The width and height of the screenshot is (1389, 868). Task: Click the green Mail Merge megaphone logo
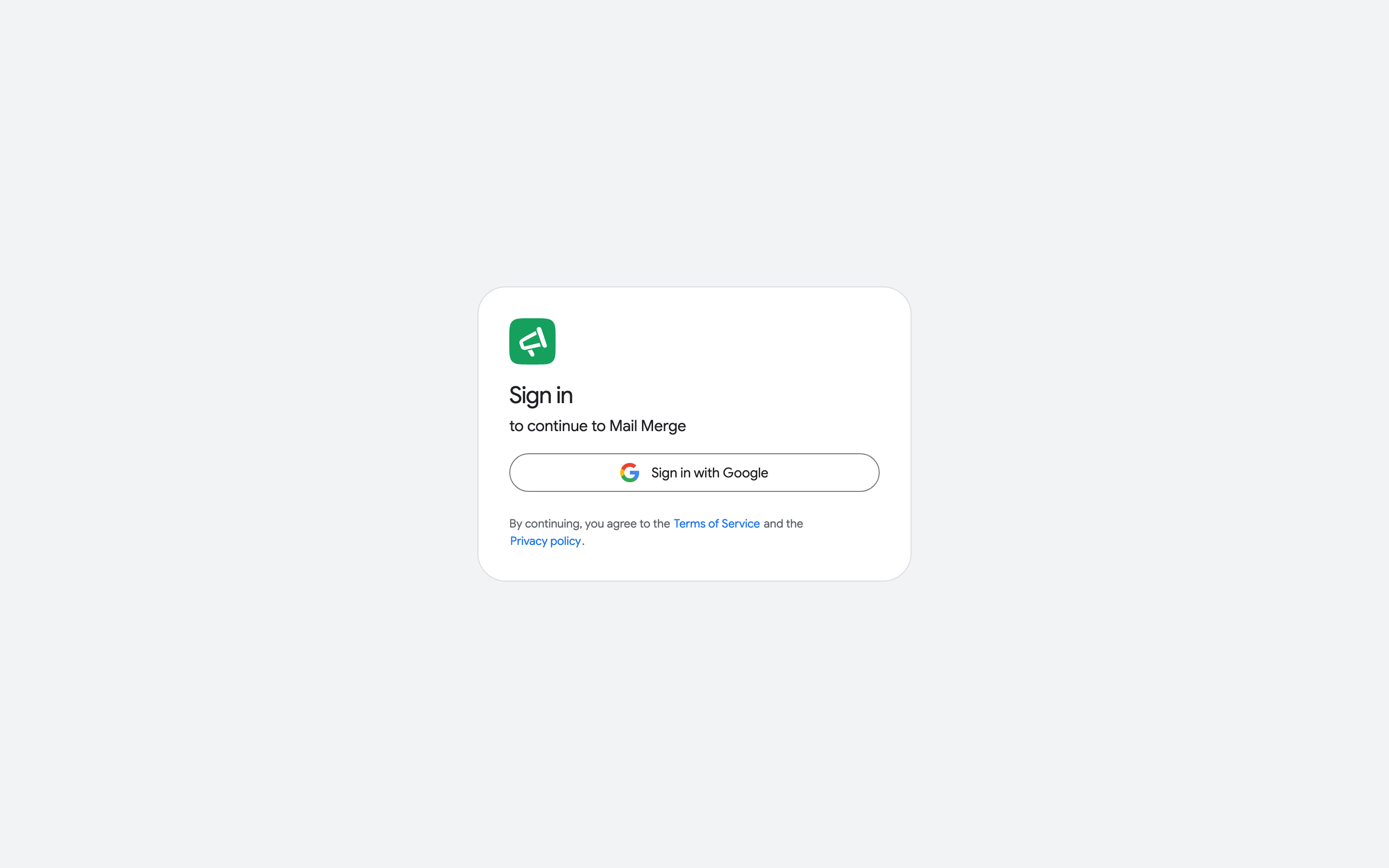click(x=532, y=341)
